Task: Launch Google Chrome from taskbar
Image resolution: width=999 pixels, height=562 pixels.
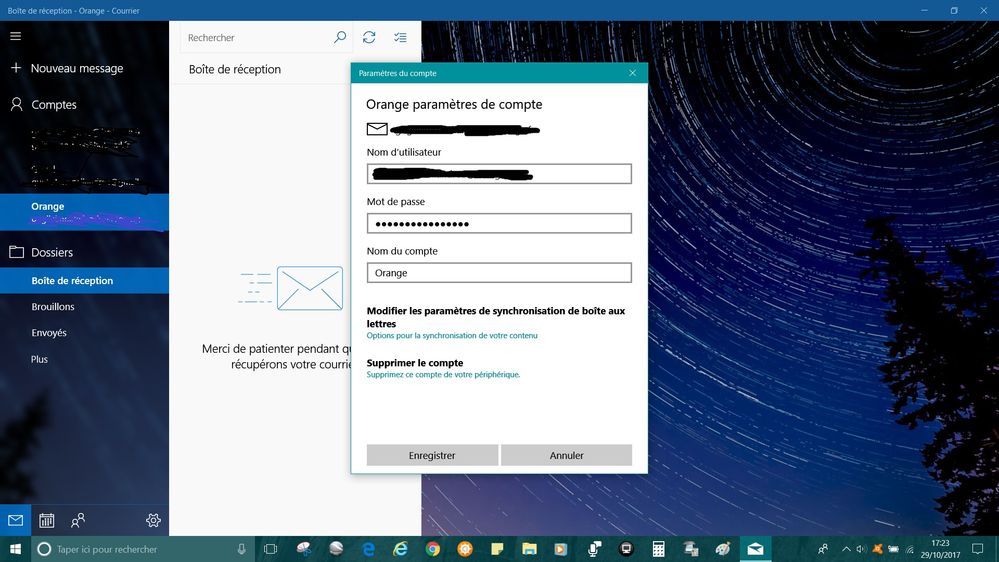Action: 433,549
